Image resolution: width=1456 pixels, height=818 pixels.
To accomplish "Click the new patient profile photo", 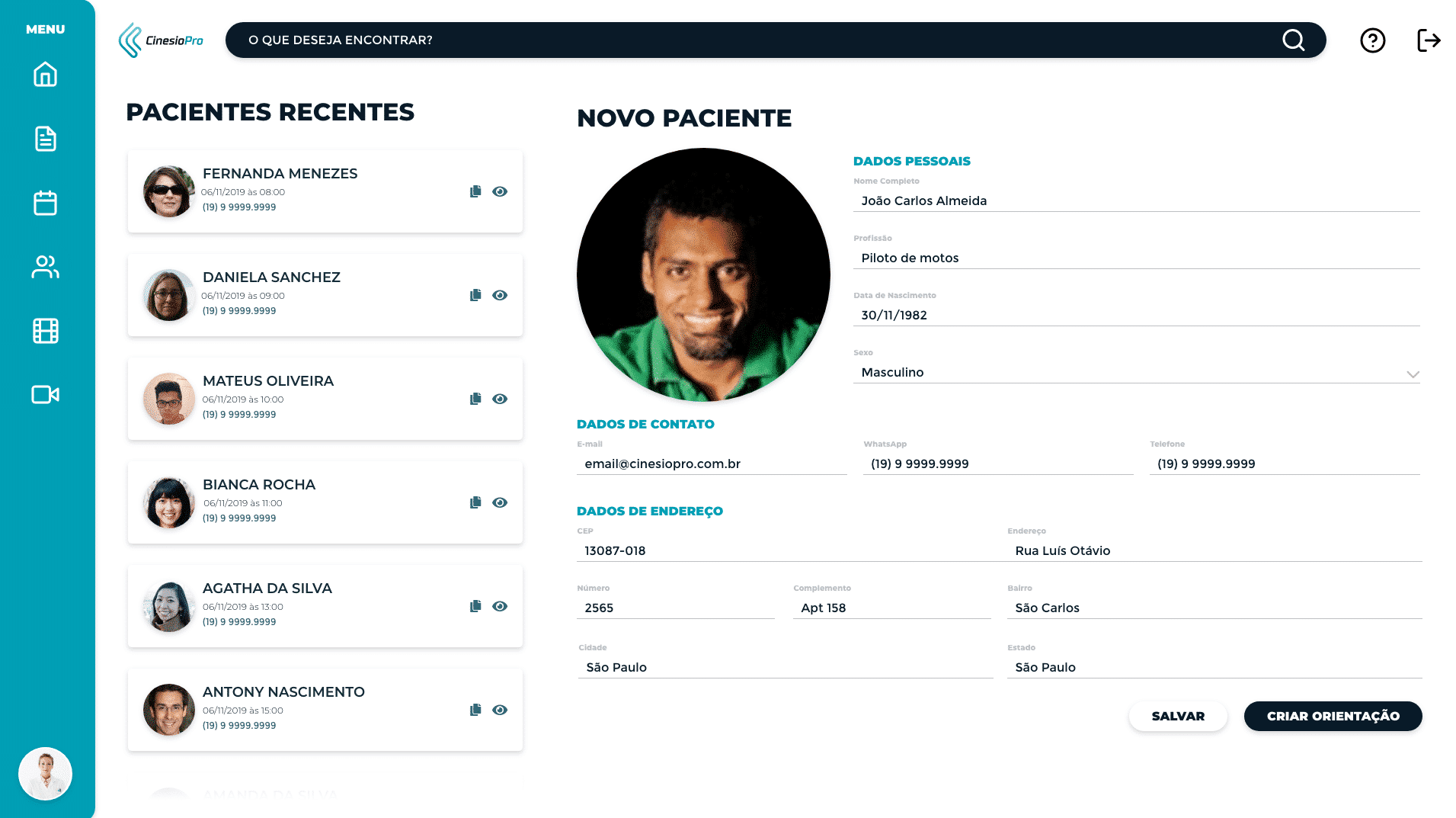I will (x=703, y=274).
